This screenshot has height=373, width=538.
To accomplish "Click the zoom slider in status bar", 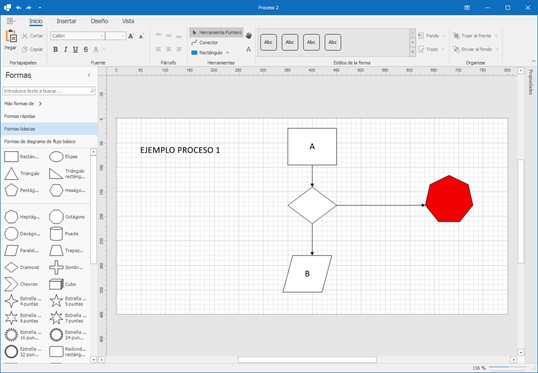I will tap(509, 368).
